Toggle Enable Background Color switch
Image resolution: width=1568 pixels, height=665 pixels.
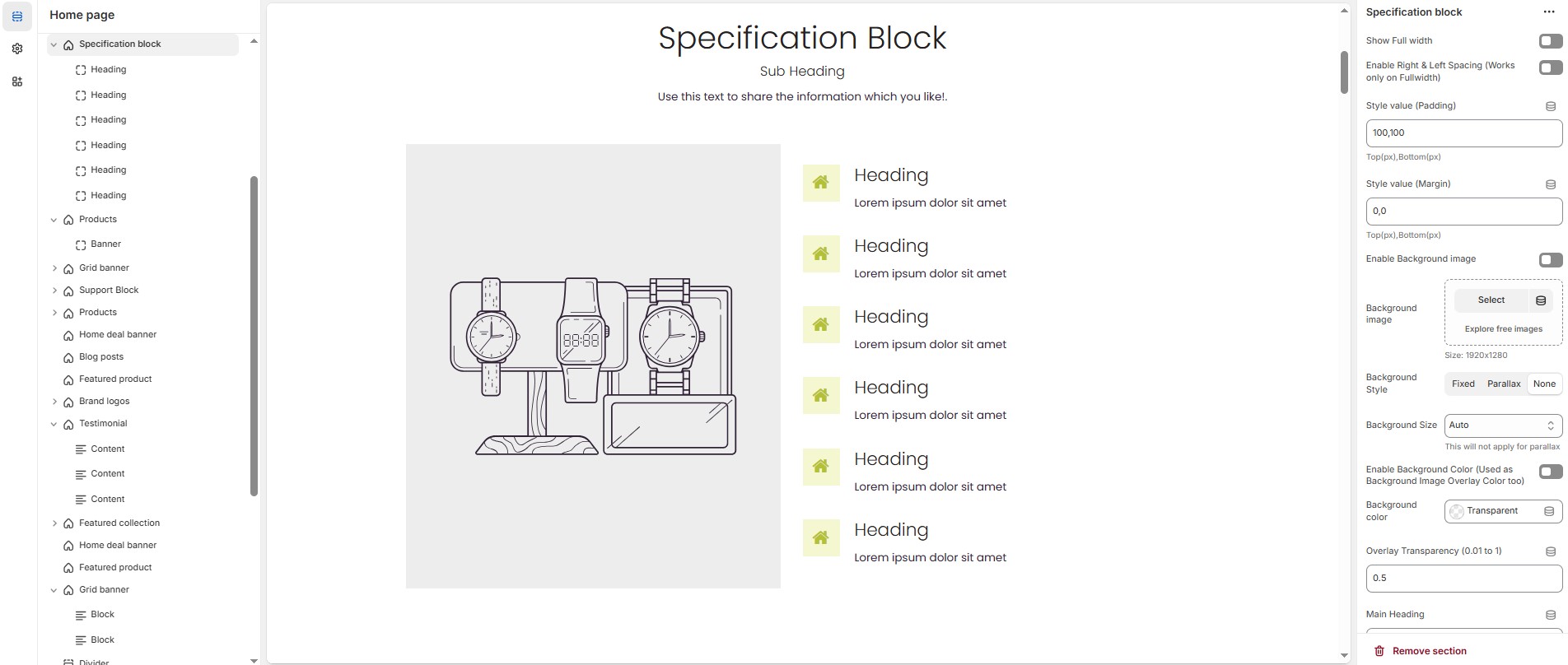[x=1550, y=472]
